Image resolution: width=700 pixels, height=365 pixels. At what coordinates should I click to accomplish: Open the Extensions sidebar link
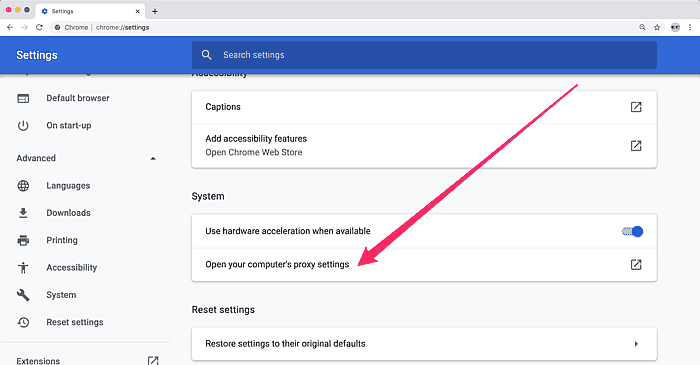38,361
